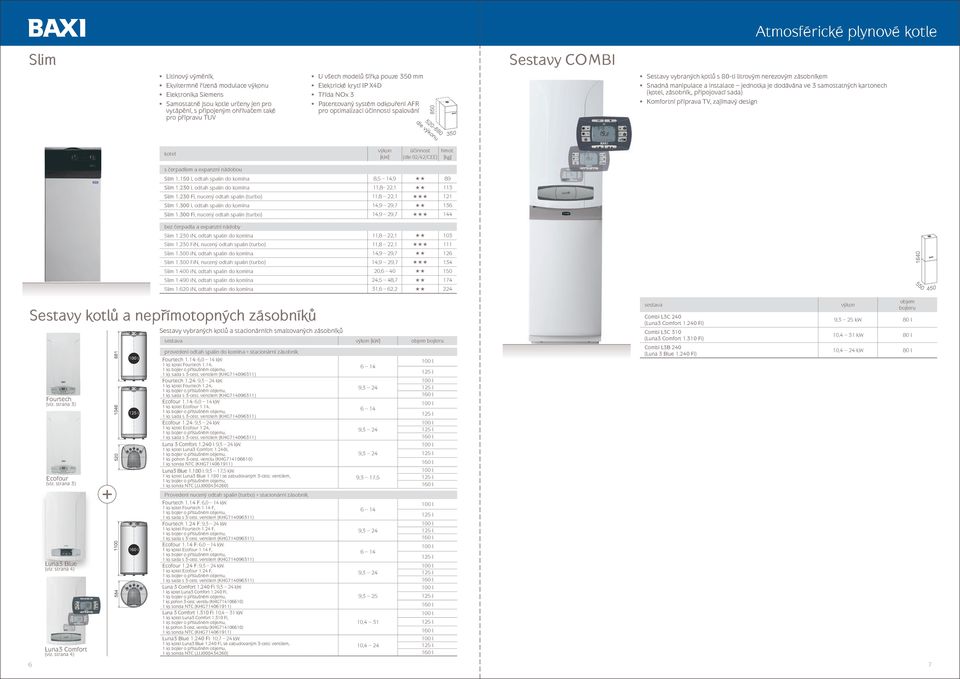Click the row "Slim 1.490 iN, odtah spalin do komína"
This screenshot has width=960, height=679.
click(308, 280)
